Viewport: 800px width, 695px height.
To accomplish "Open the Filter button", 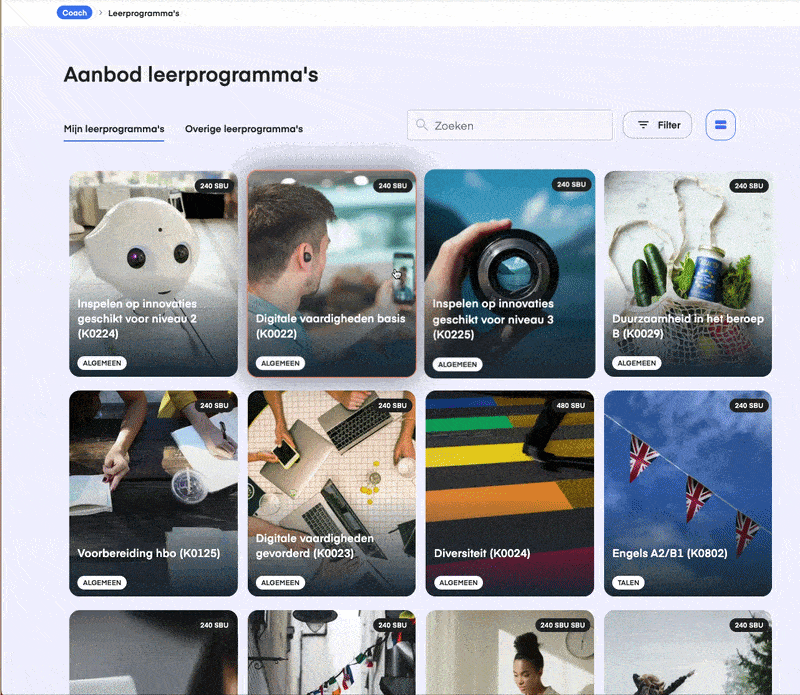I will [x=657, y=125].
